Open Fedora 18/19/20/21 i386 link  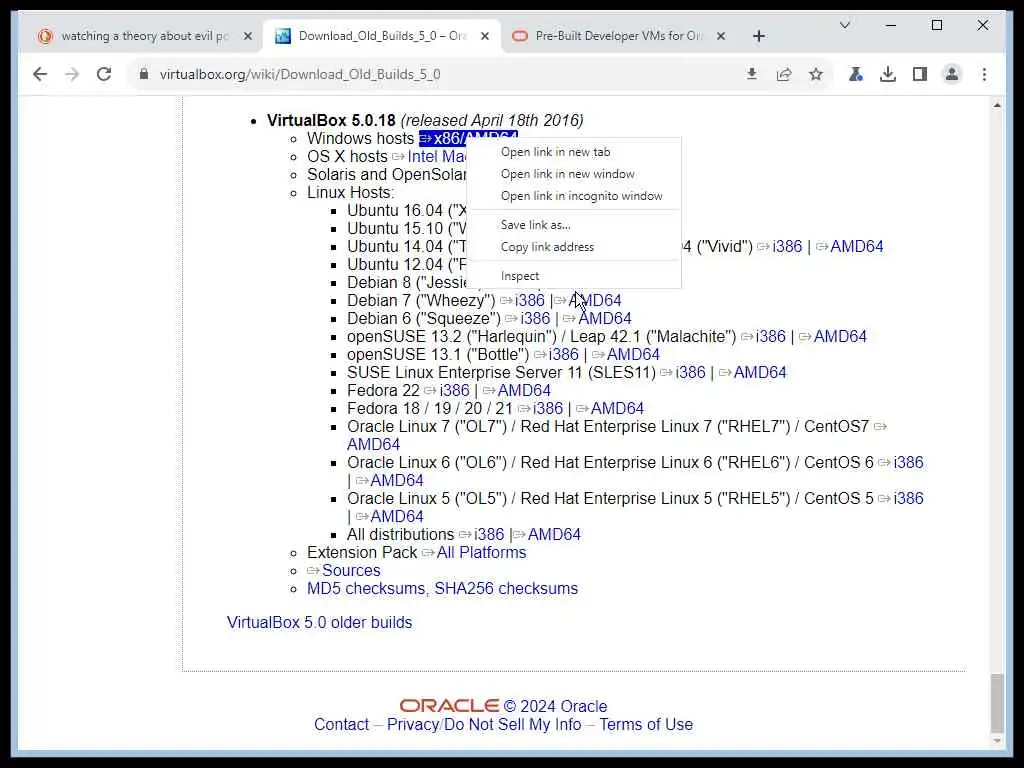[x=548, y=408]
